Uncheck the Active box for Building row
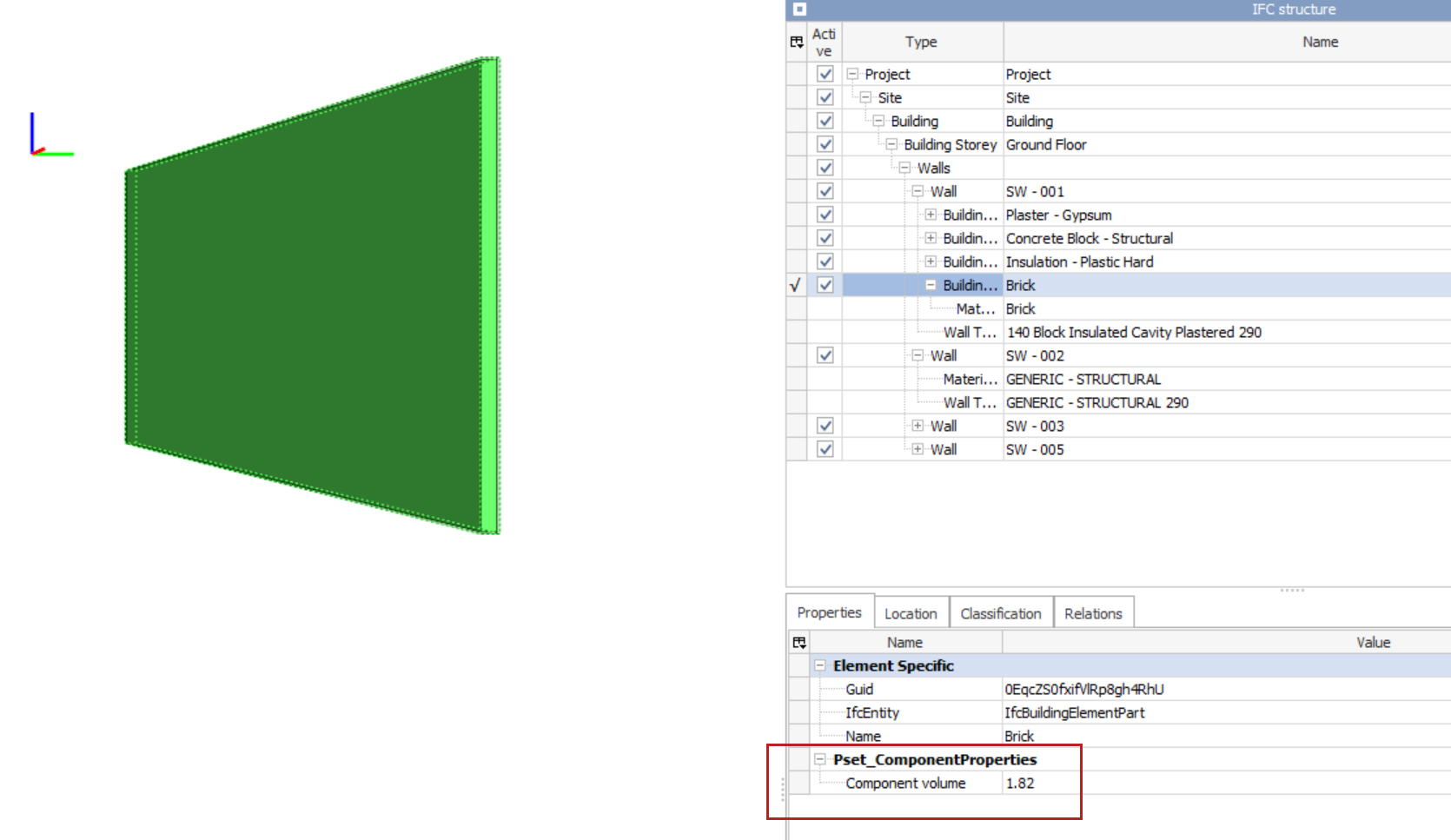This screenshot has width=1451, height=840. point(825,121)
